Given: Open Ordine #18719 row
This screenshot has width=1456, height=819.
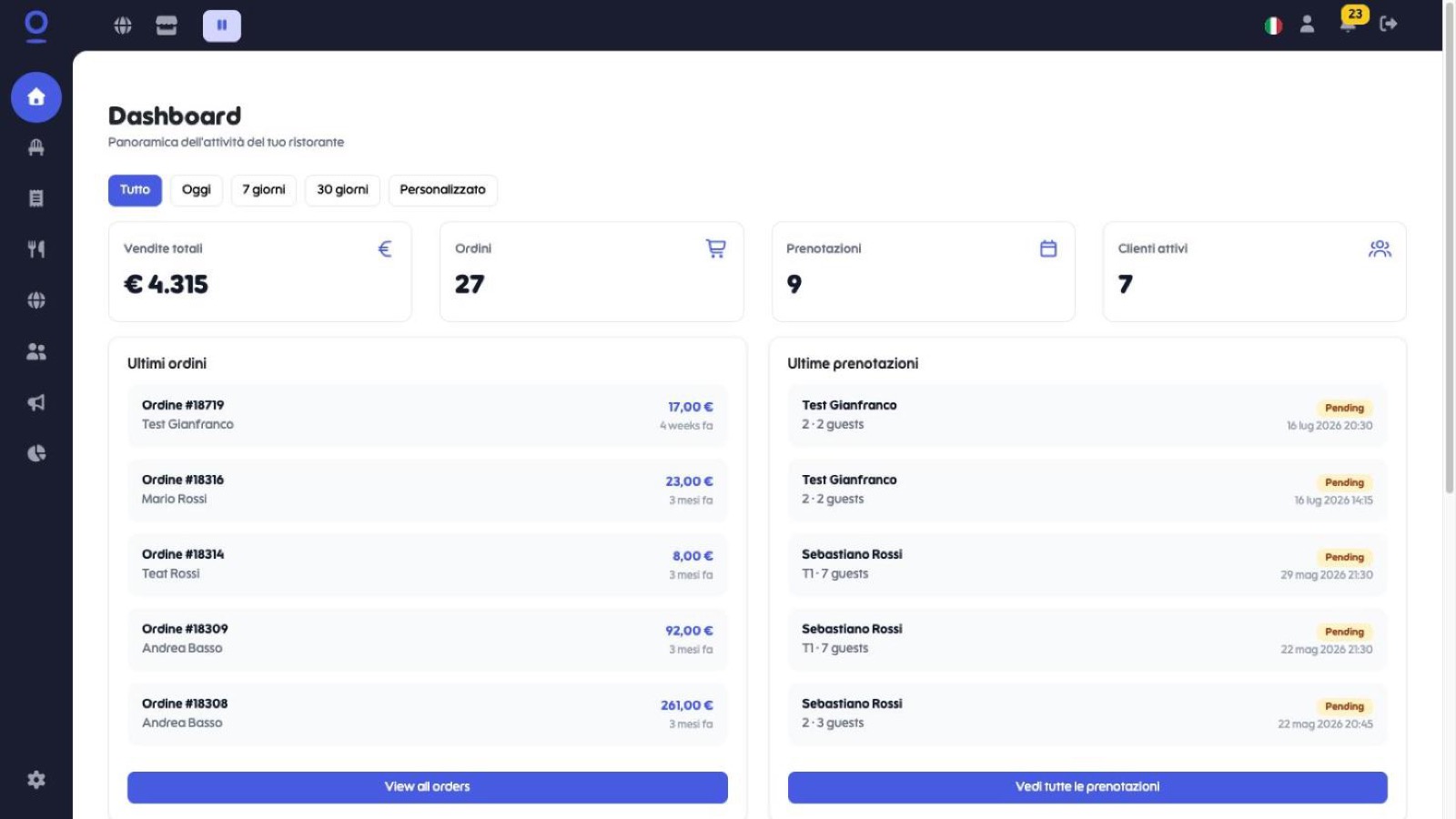Looking at the screenshot, I should pos(428,415).
